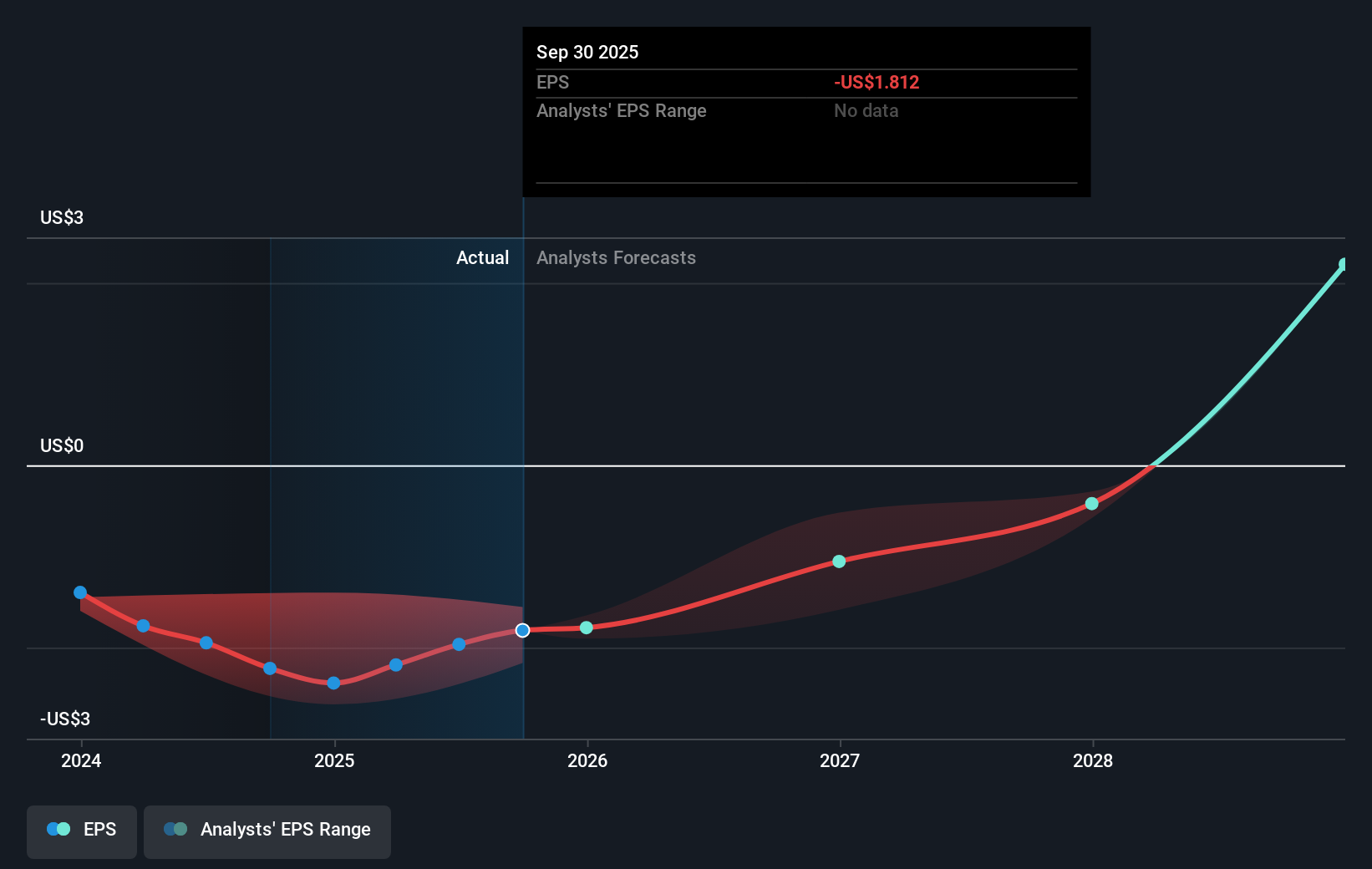Click the Analysts' EPS Range row in tooltip
This screenshot has width=1372, height=869.
point(806,111)
